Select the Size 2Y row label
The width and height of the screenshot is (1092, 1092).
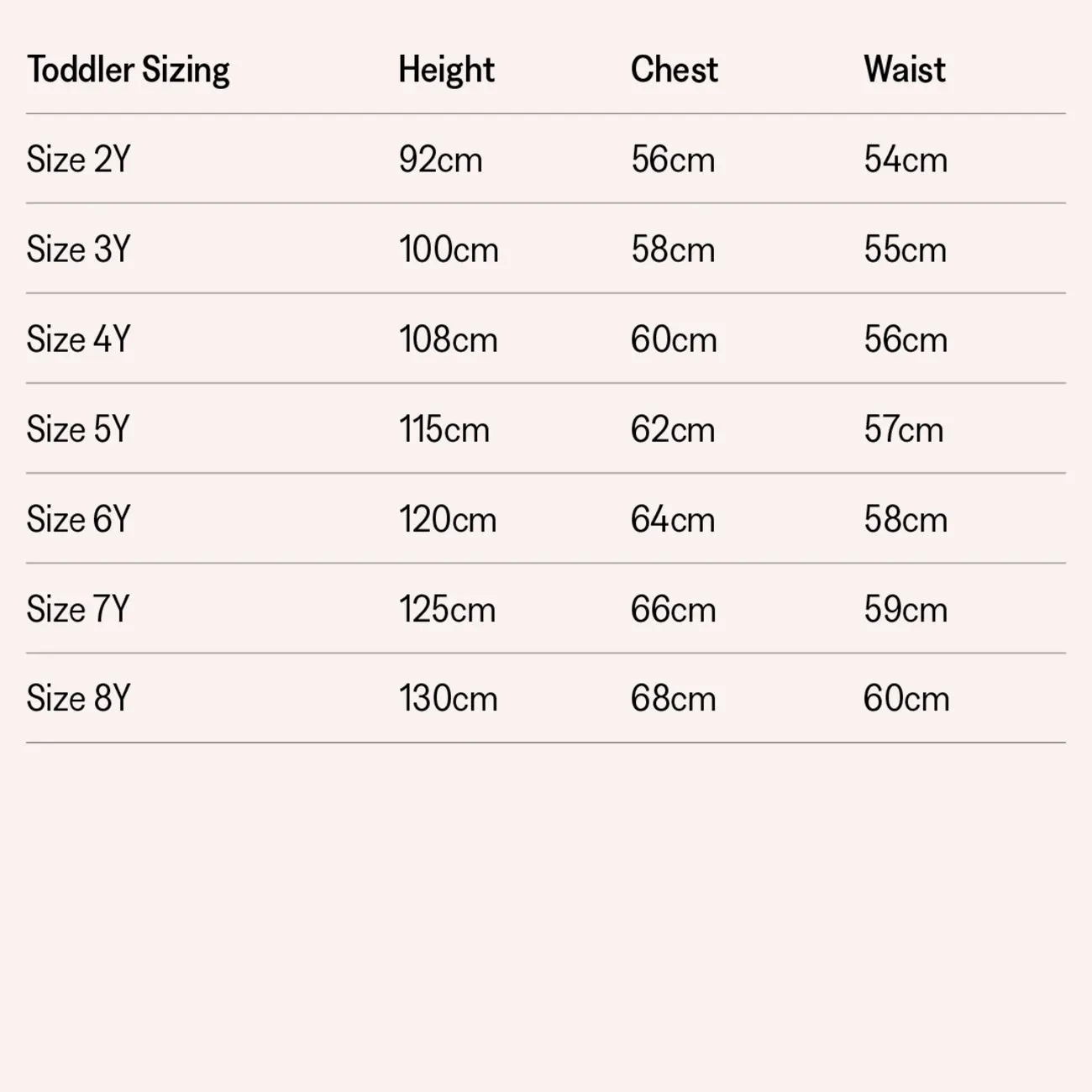click(78, 160)
